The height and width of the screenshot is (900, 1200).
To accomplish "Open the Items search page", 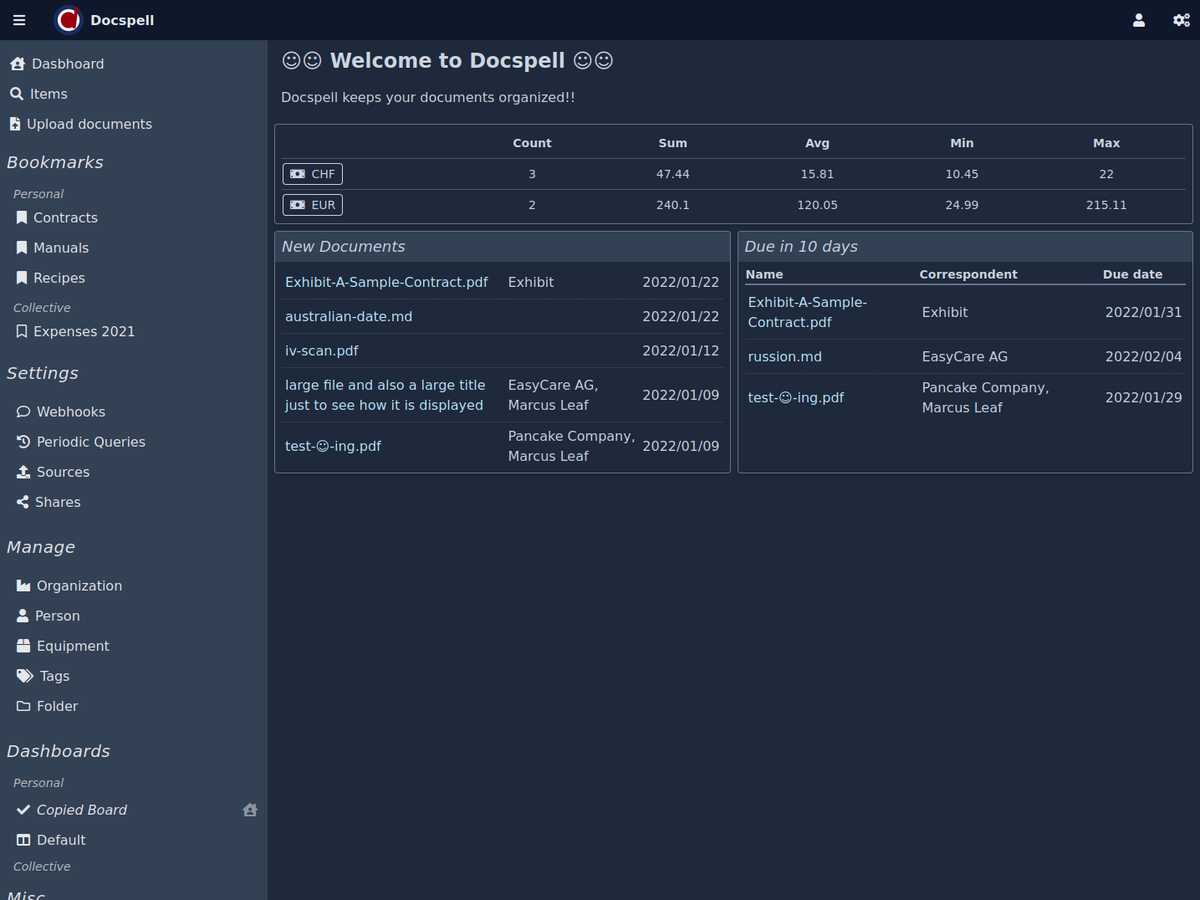I will click(x=48, y=94).
